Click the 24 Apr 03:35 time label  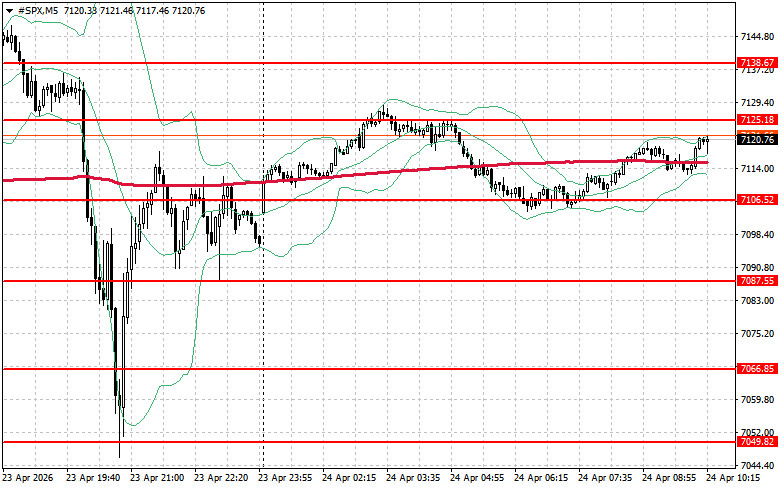click(x=413, y=478)
